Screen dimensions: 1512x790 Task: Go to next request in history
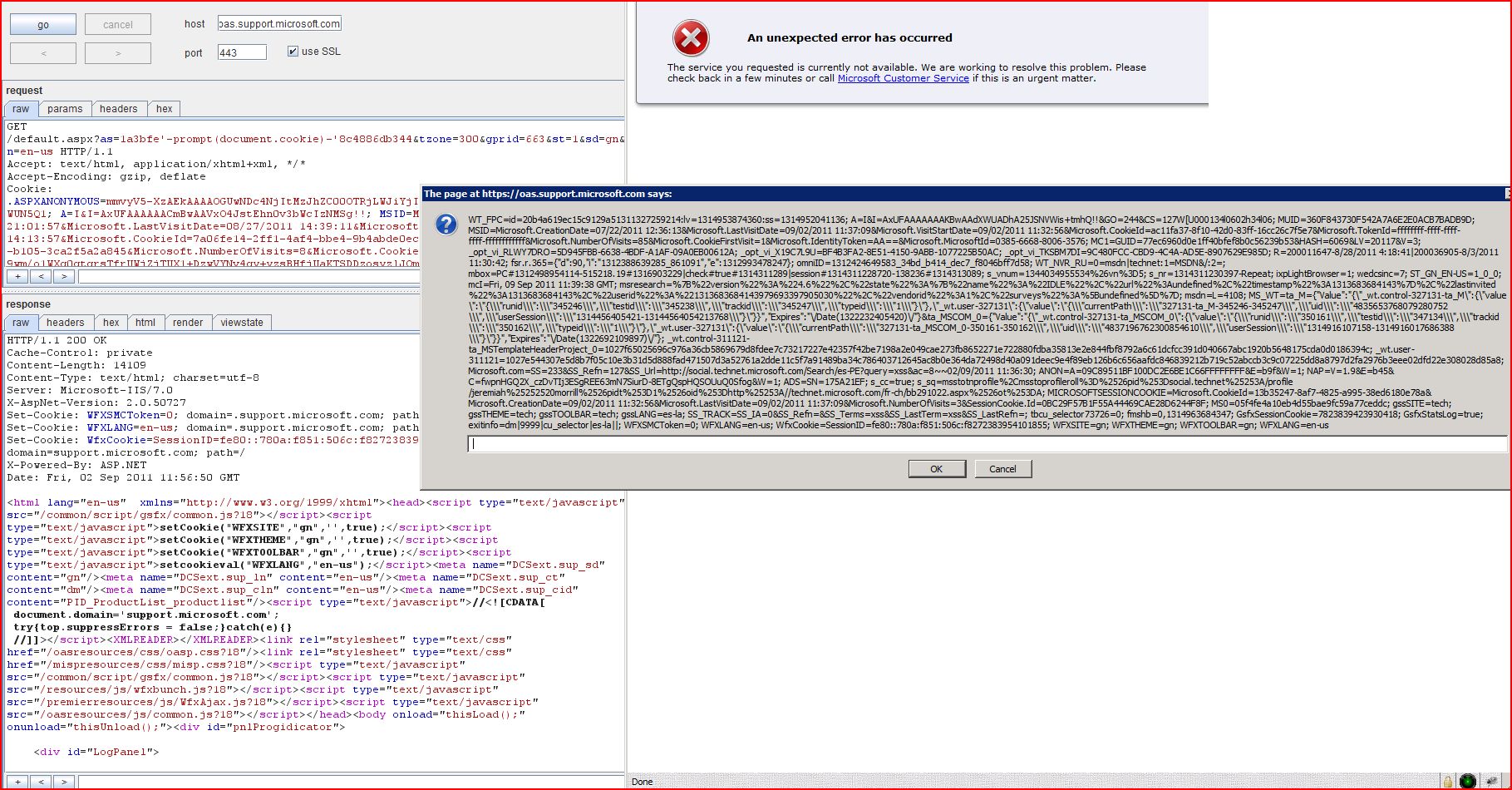(118, 53)
